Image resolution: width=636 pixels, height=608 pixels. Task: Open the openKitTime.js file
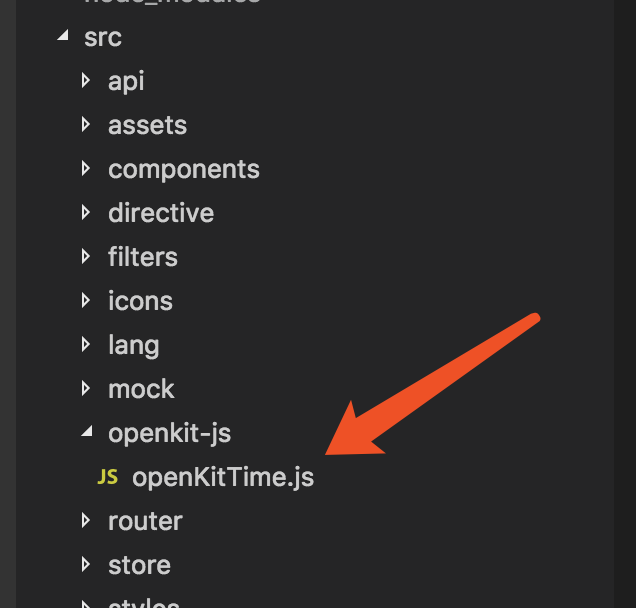(223, 478)
